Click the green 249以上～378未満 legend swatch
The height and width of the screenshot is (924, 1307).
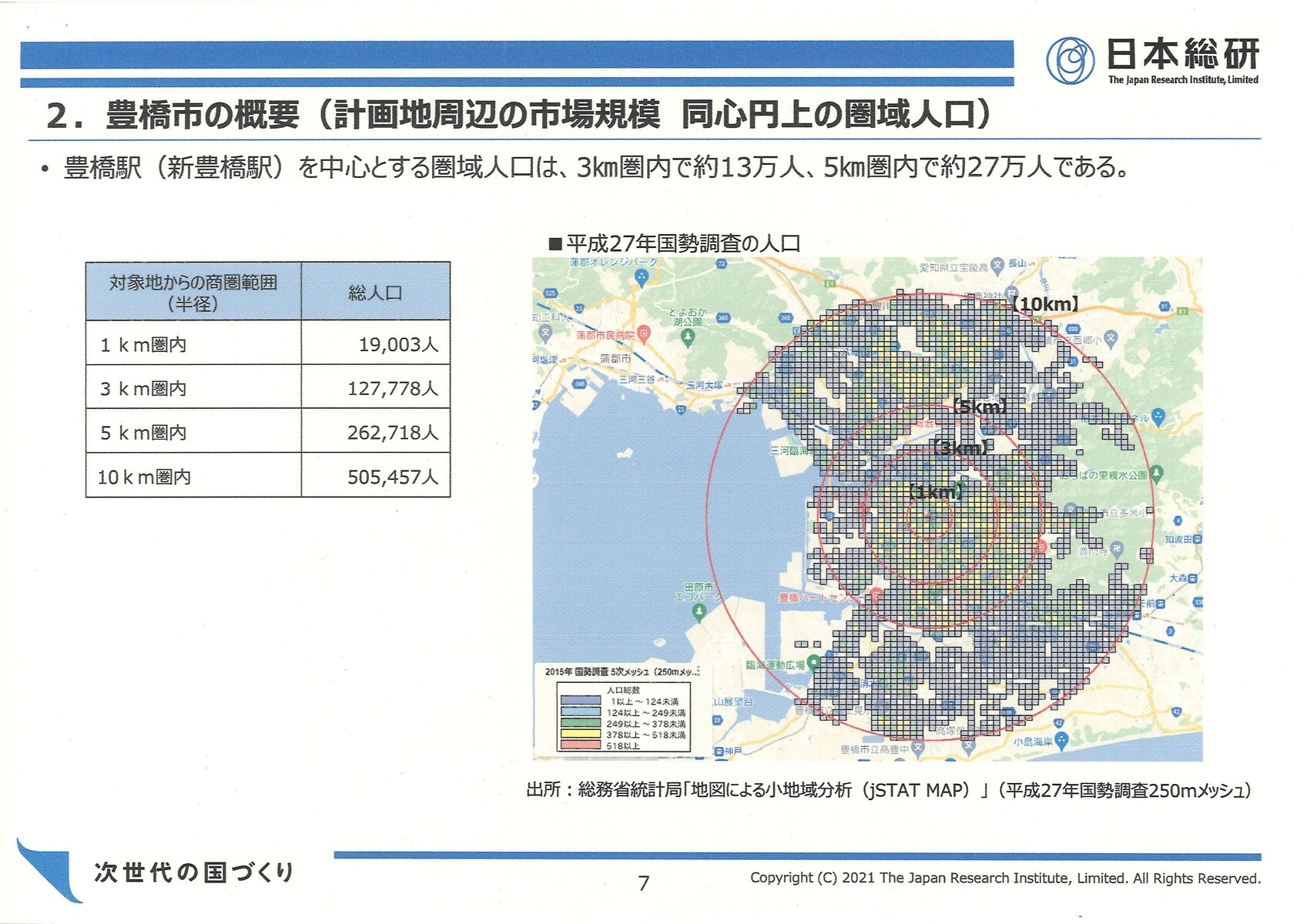tap(581, 723)
